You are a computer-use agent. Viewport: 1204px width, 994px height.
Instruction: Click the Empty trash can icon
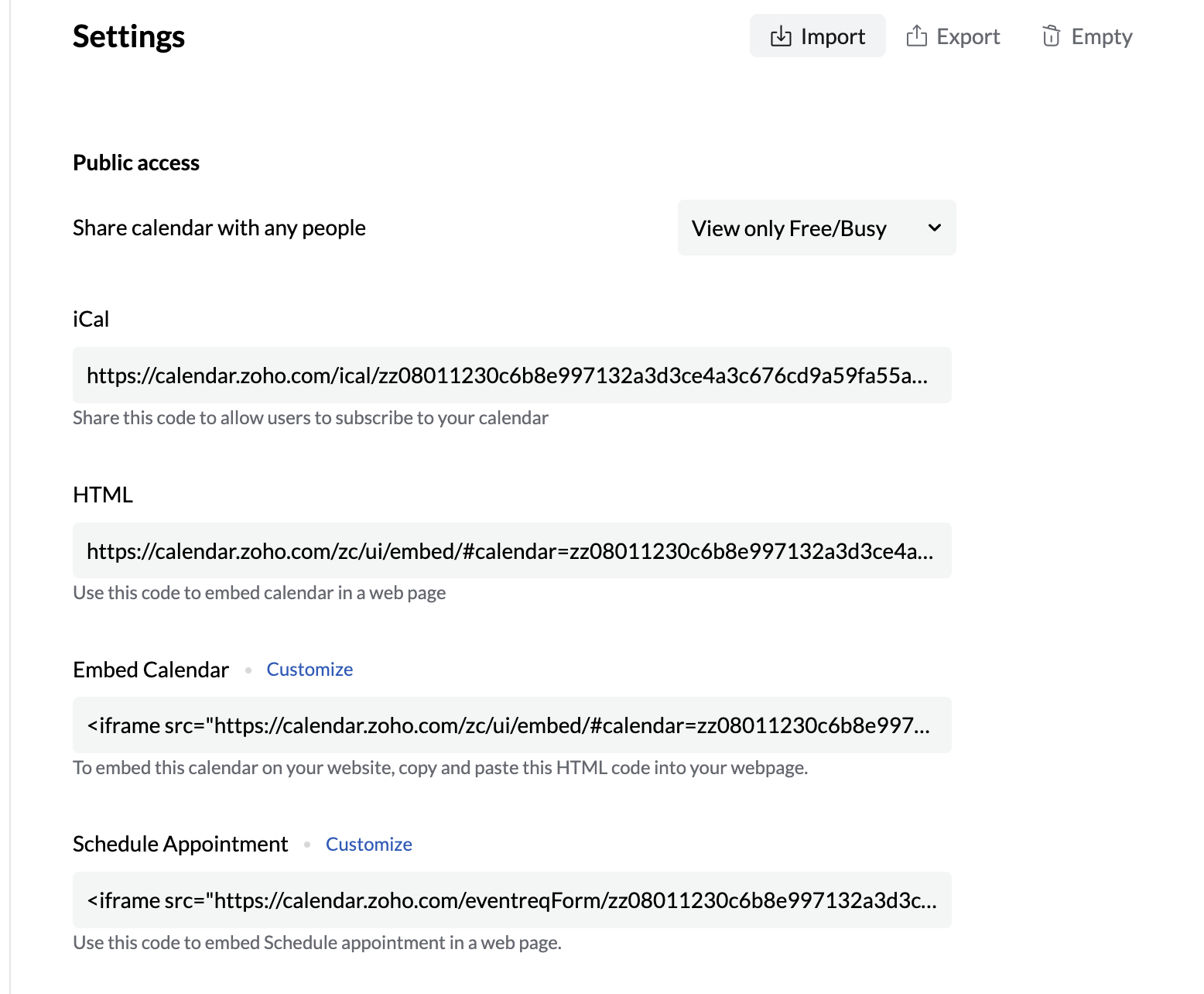point(1051,36)
